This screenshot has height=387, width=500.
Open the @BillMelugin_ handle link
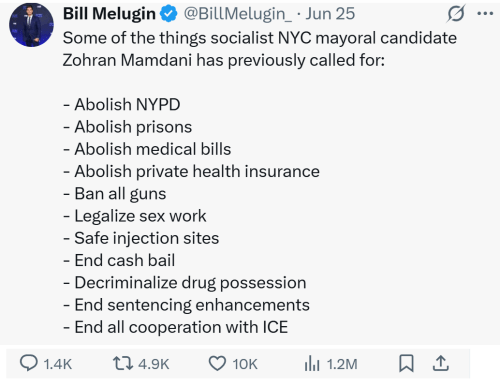tap(238, 14)
